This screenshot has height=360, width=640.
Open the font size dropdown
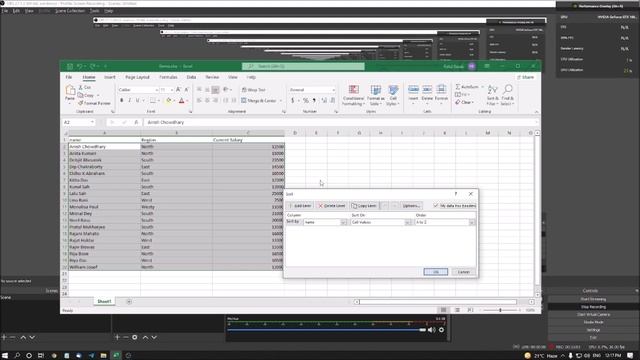pos(172,90)
